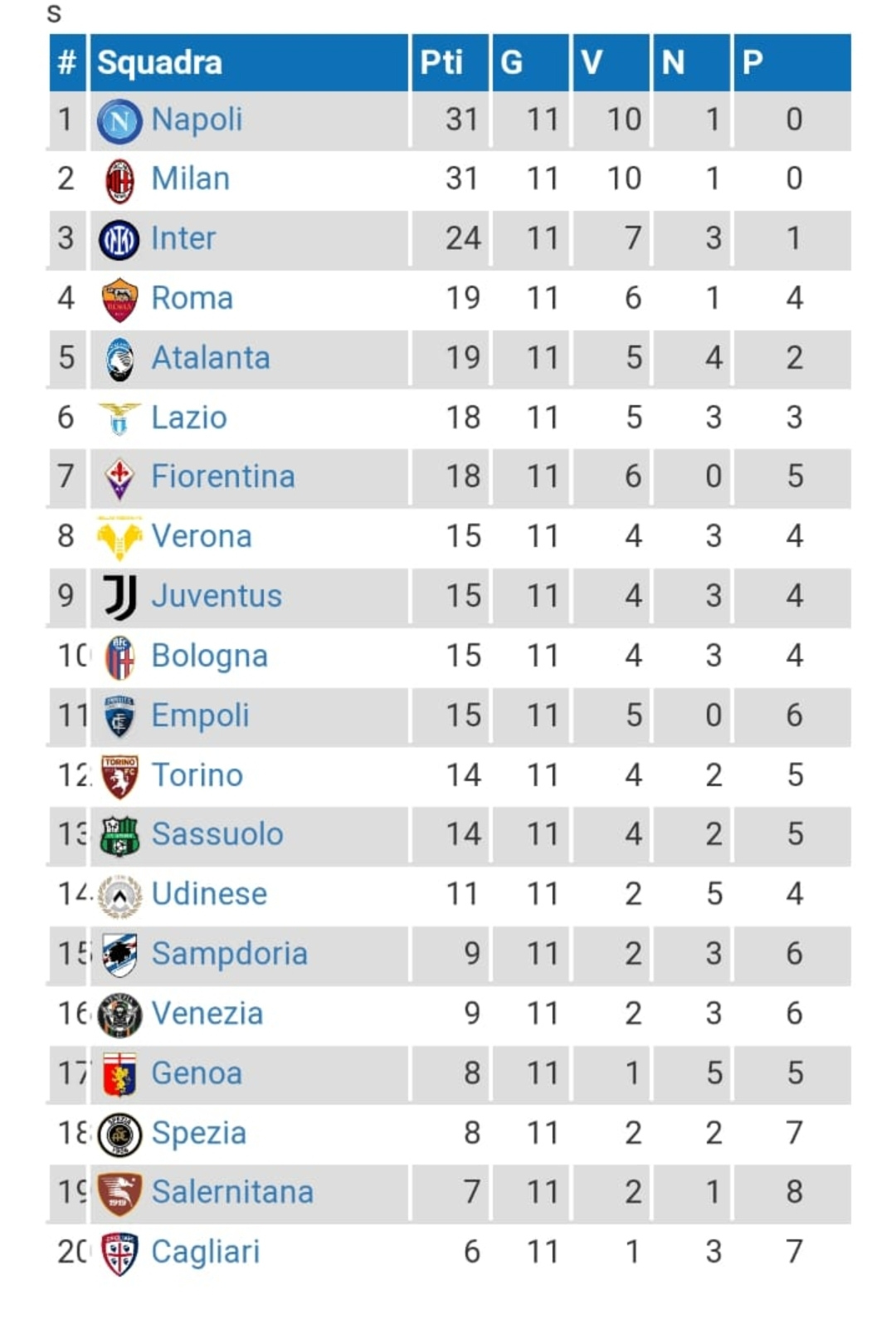Click the AC Milan crest icon
The image size is (896, 1319).
pyautogui.click(x=119, y=180)
